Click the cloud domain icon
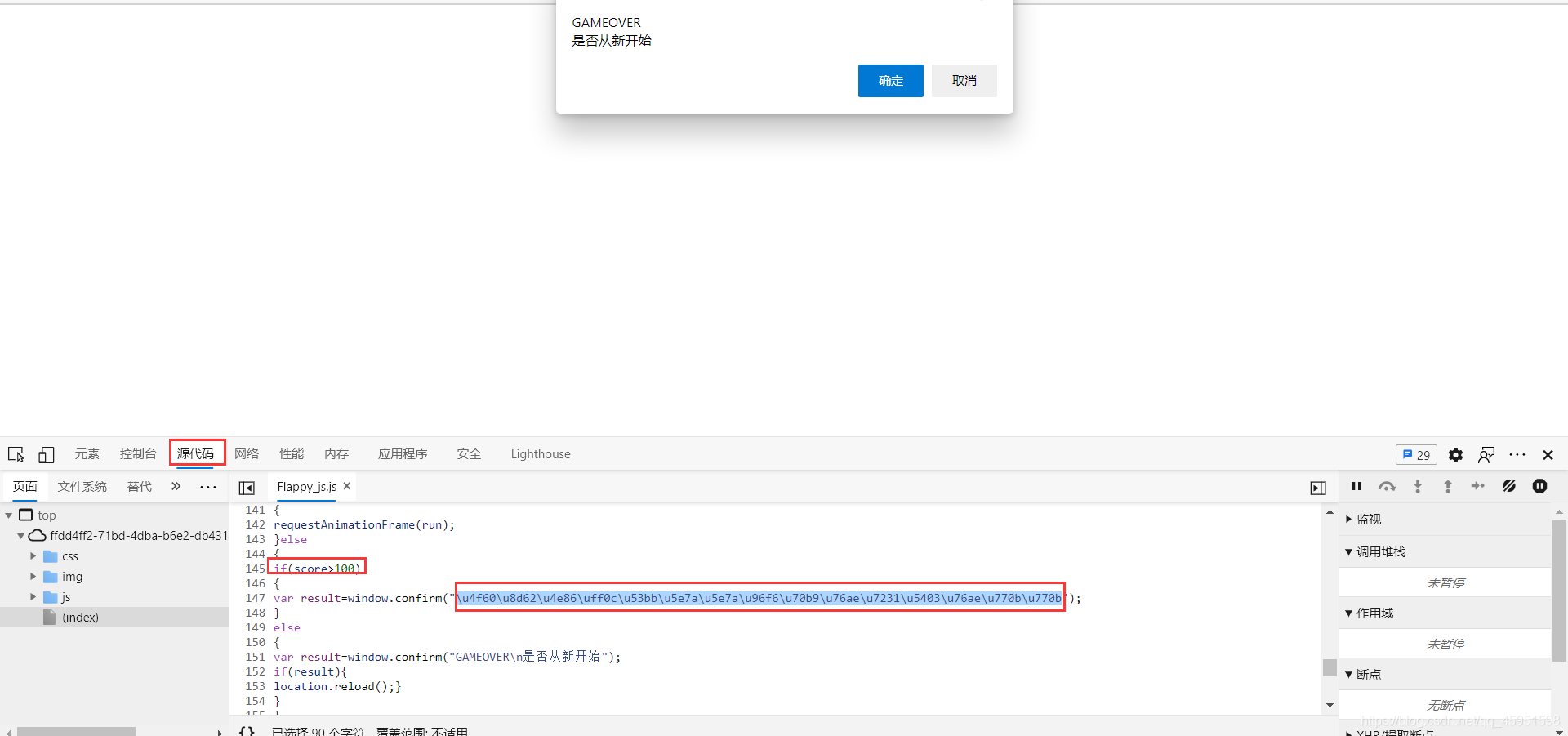 pyautogui.click(x=38, y=536)
